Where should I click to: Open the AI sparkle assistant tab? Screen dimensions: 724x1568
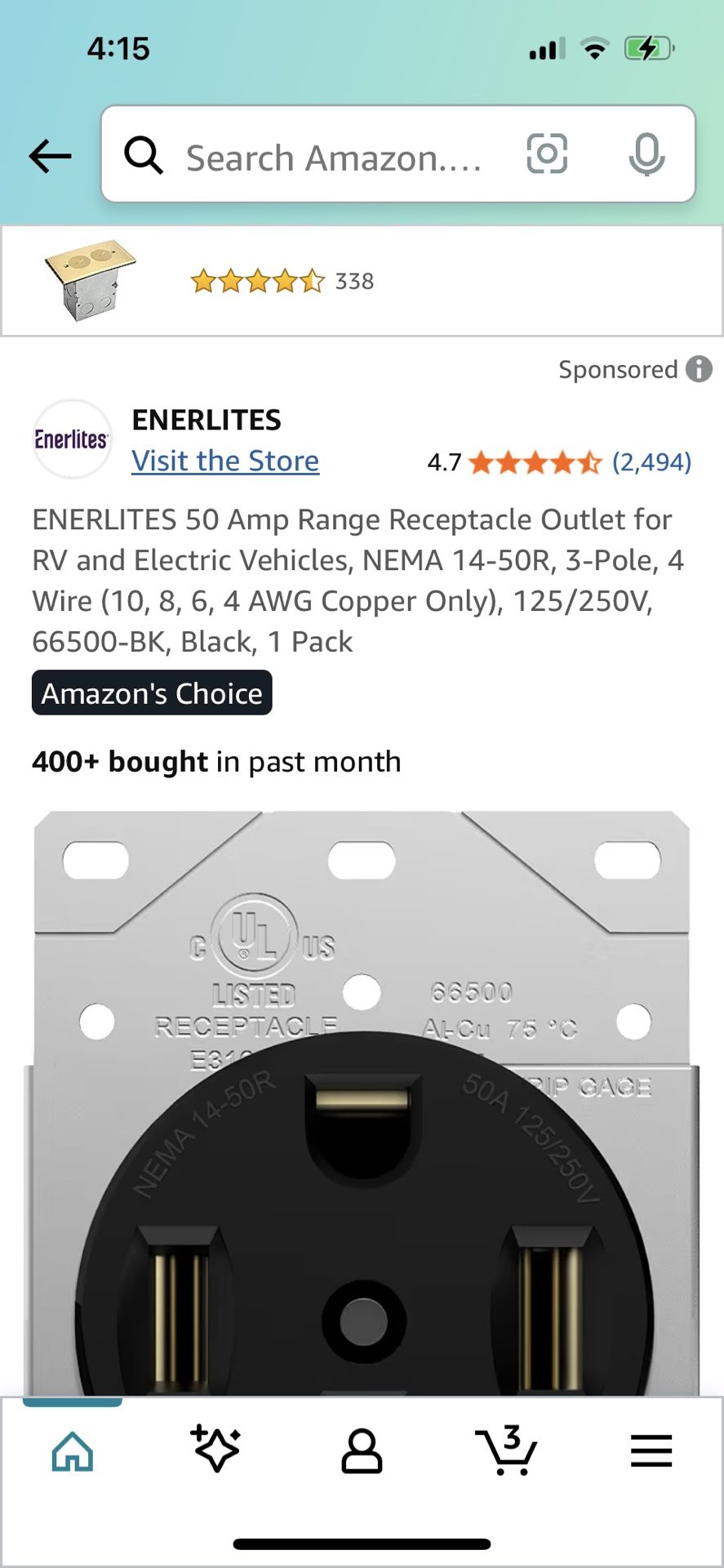(216, 1449)
